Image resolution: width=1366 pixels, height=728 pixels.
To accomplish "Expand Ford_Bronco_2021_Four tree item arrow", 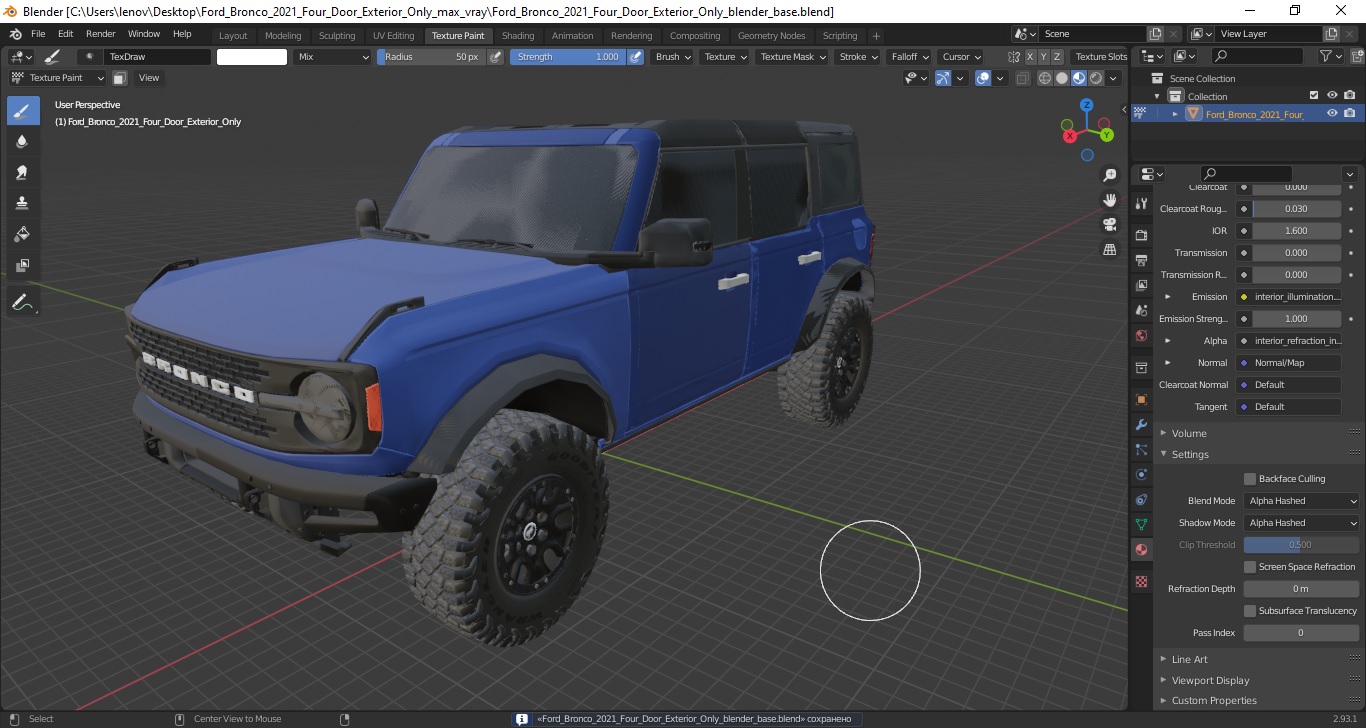I will pyautogui.click(x=1175, y=114).
